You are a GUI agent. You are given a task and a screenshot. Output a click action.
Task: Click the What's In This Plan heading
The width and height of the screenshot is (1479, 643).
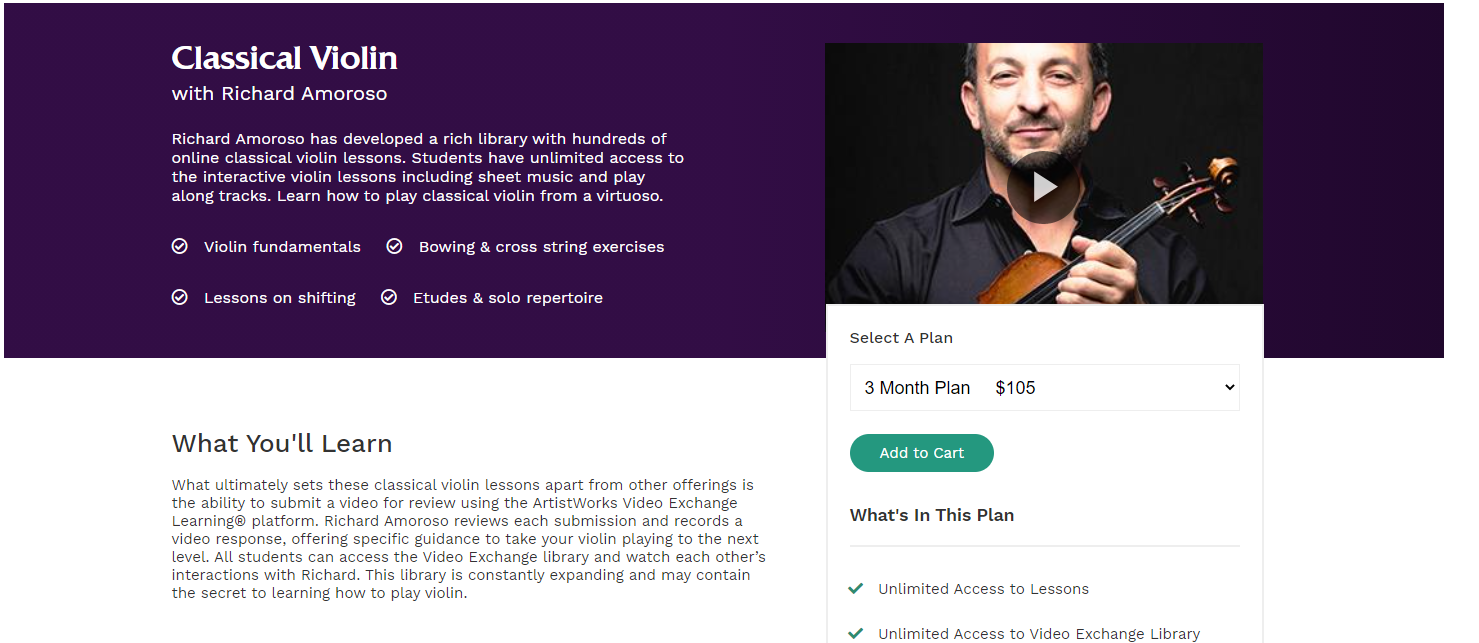[932, 515]
